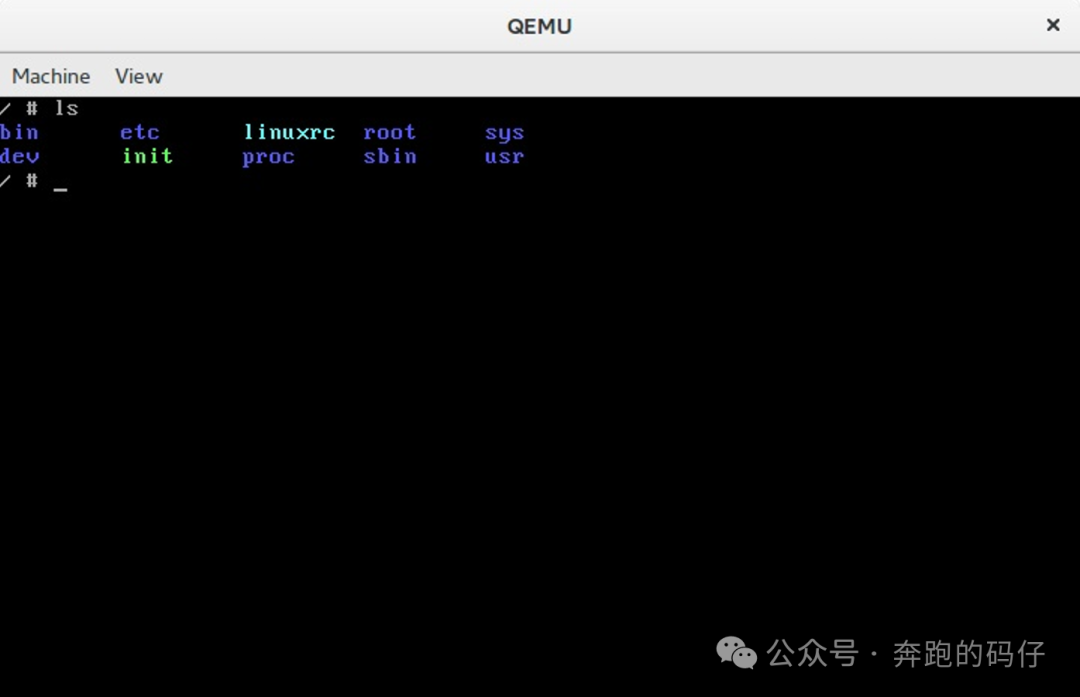Select the proc directory text
The image size is (1080, 697).
pos(268,156)
